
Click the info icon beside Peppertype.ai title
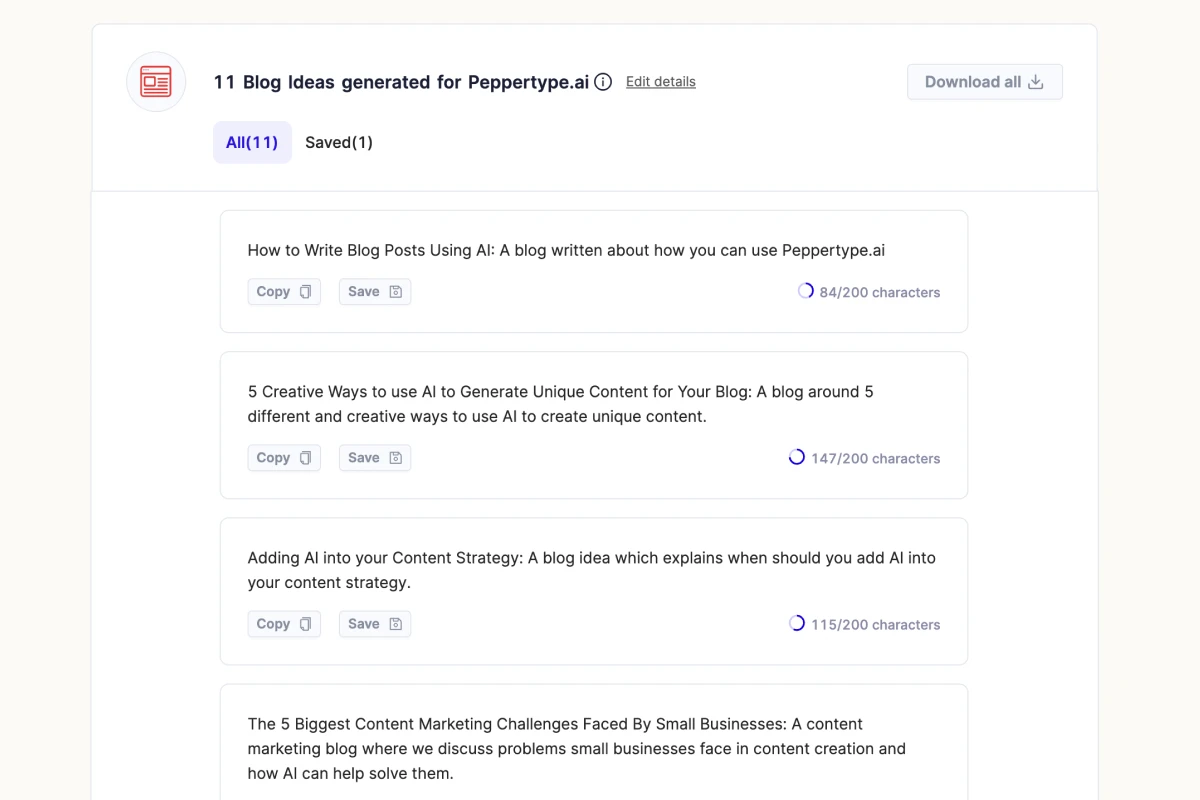pos(603,82)
